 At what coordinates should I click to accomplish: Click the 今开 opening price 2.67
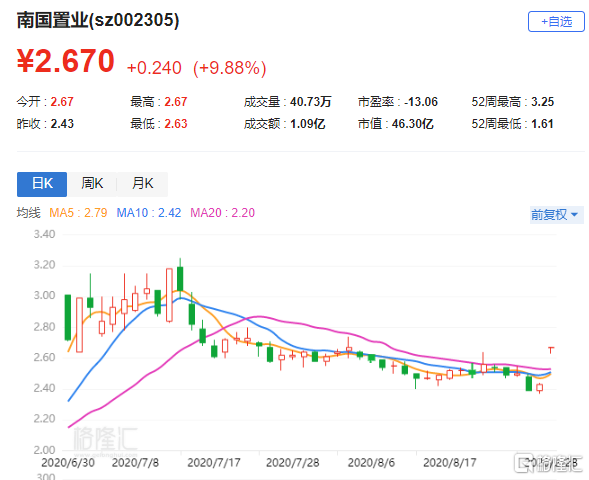tap(62, 102)
